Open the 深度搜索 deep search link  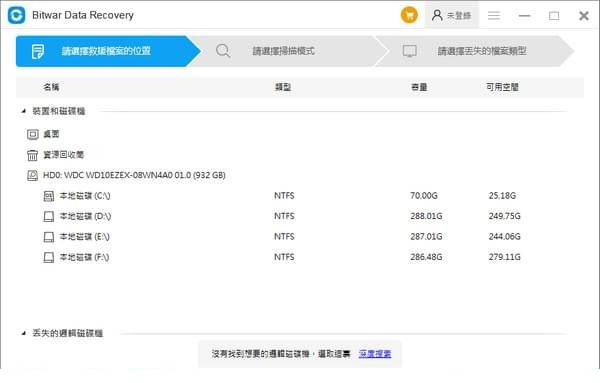375,354
